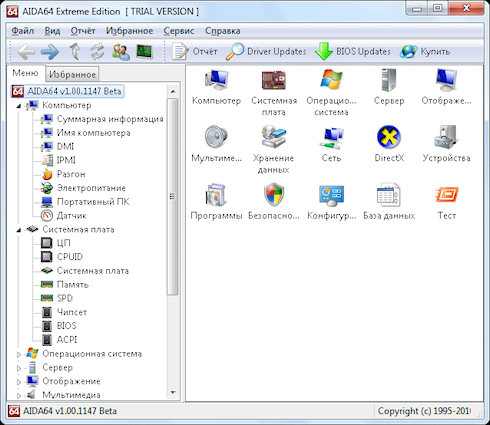Open the Справка menu

[x=222, y=31]
